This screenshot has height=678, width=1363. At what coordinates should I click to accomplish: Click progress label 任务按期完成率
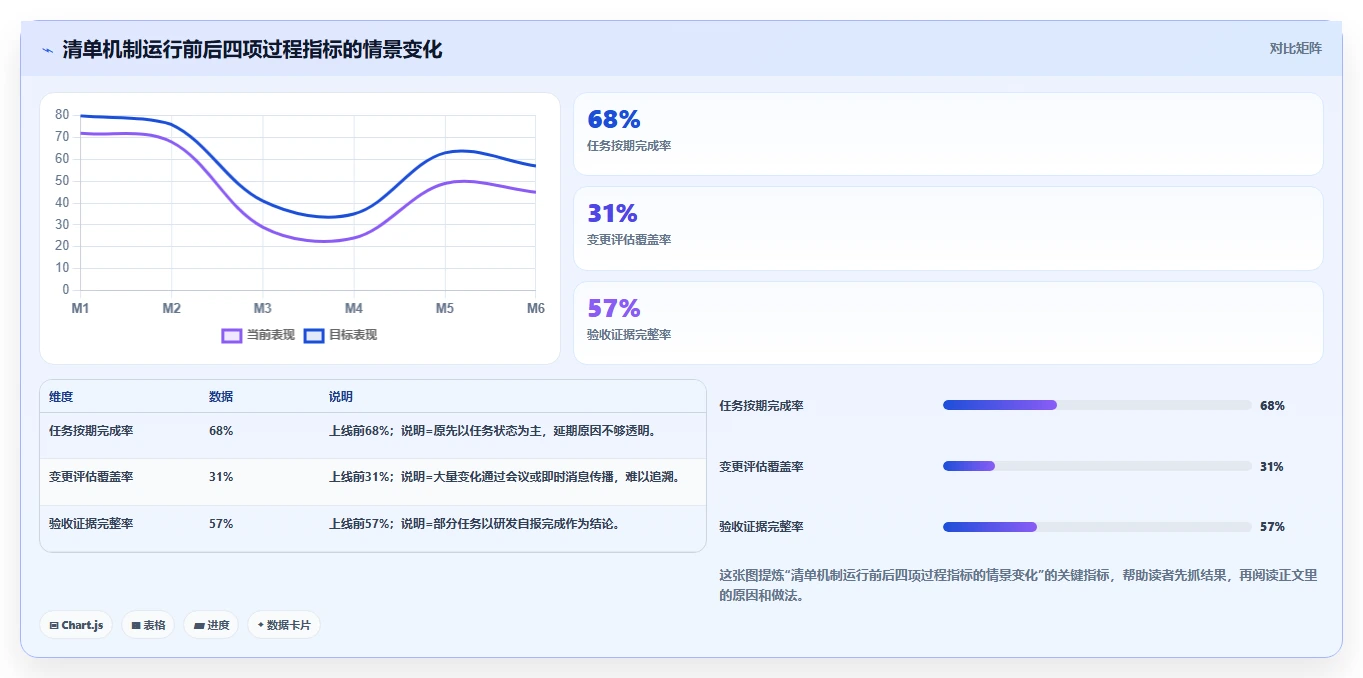click(x=761, y=406)
